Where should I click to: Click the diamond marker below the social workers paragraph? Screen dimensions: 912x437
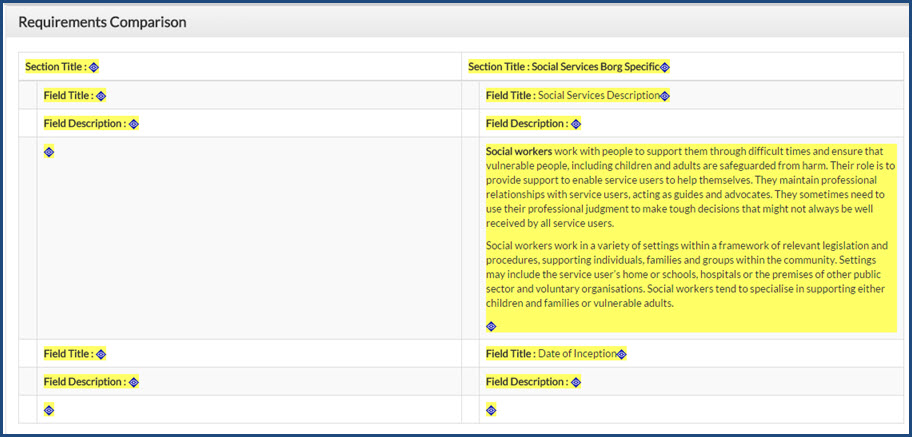coord(491,326)
